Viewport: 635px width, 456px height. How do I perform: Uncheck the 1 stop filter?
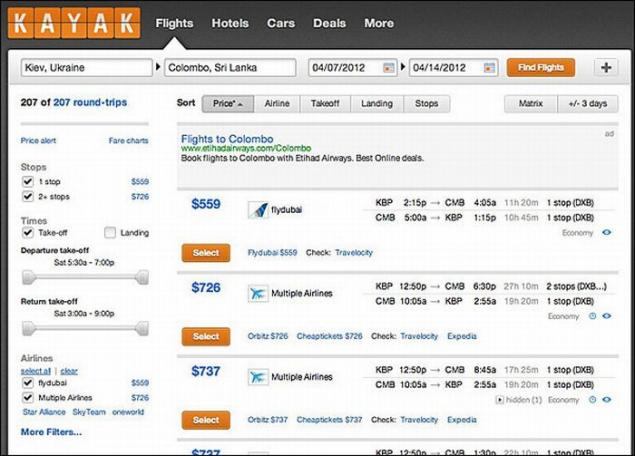click(x=28, y=181)
